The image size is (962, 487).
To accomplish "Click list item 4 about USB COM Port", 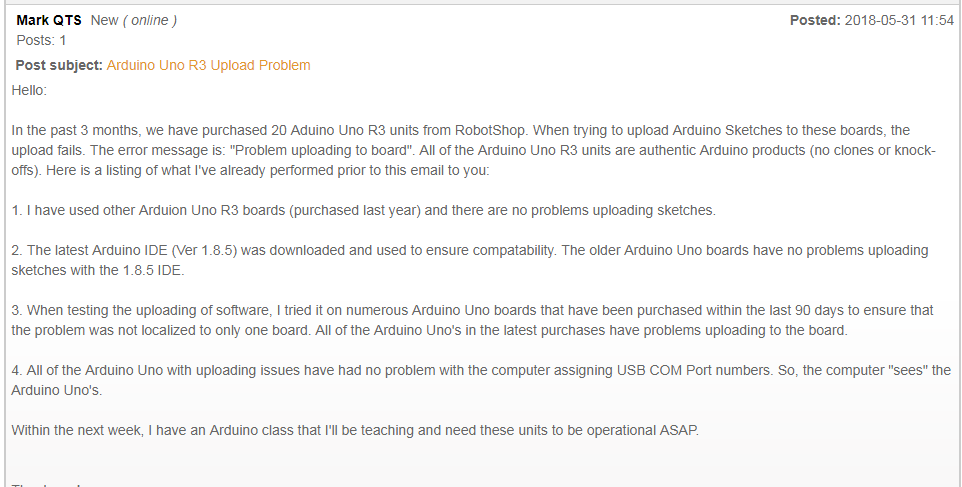I will [481, 380].
